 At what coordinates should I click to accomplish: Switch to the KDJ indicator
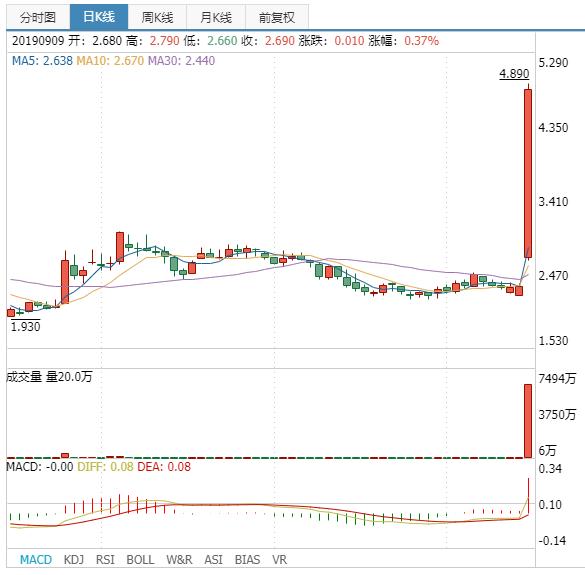pos(74,560)
